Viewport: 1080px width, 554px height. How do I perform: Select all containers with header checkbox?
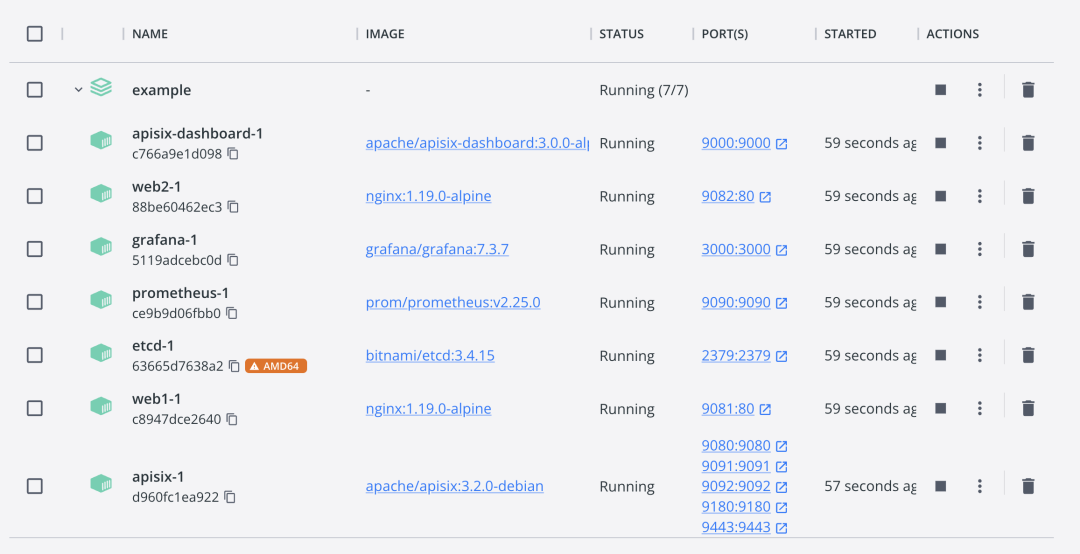pos(35,34)
